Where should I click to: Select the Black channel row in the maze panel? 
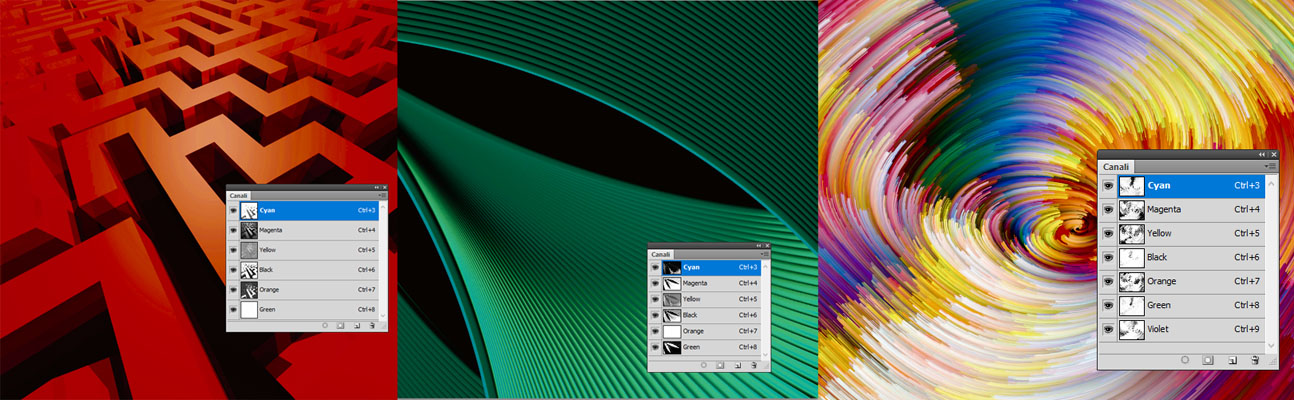coord(304,270)
